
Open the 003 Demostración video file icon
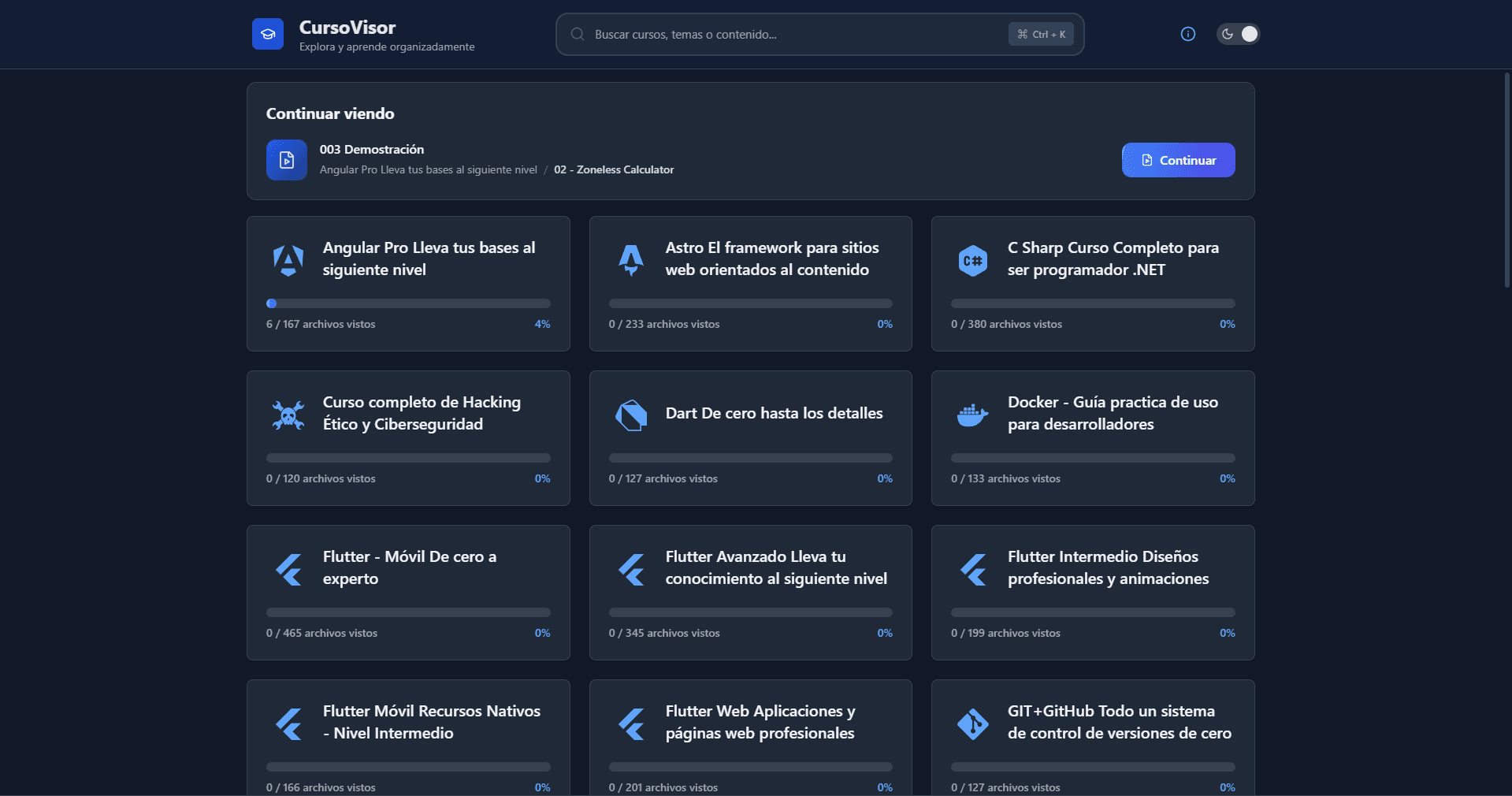(287, 160)
